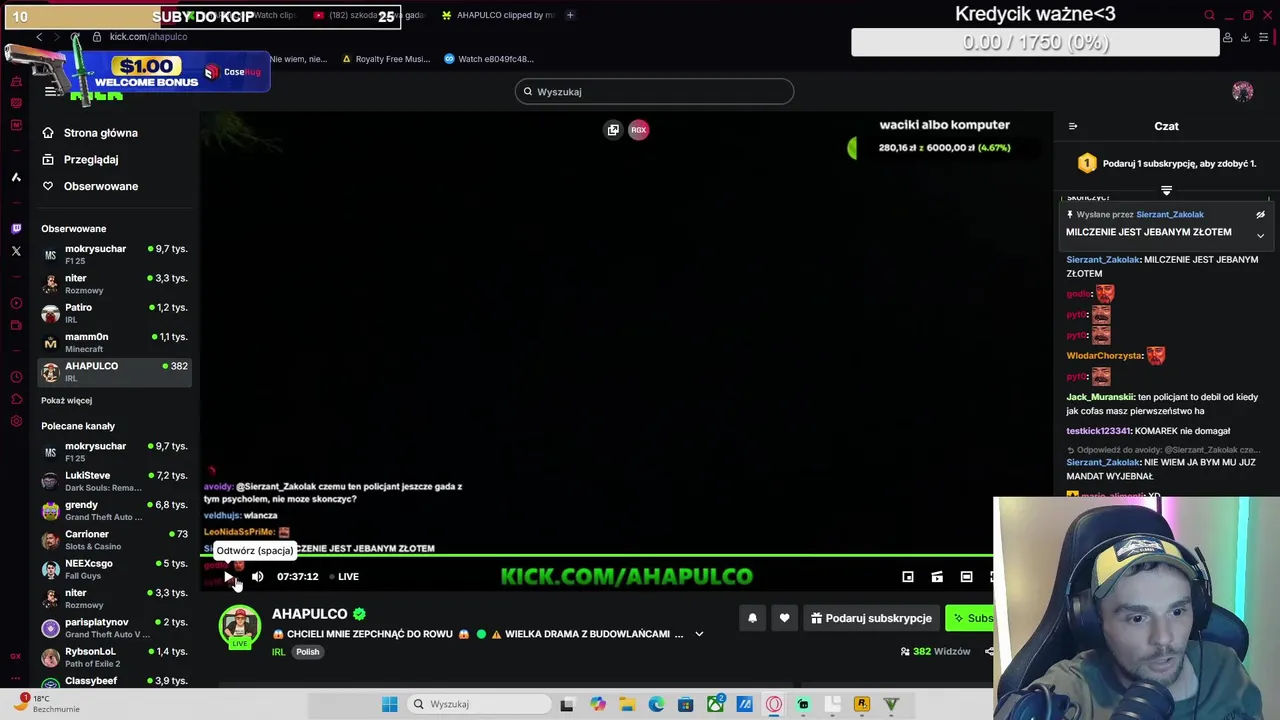Click the WlodarChorzysta username in chat

point(1104,356)
